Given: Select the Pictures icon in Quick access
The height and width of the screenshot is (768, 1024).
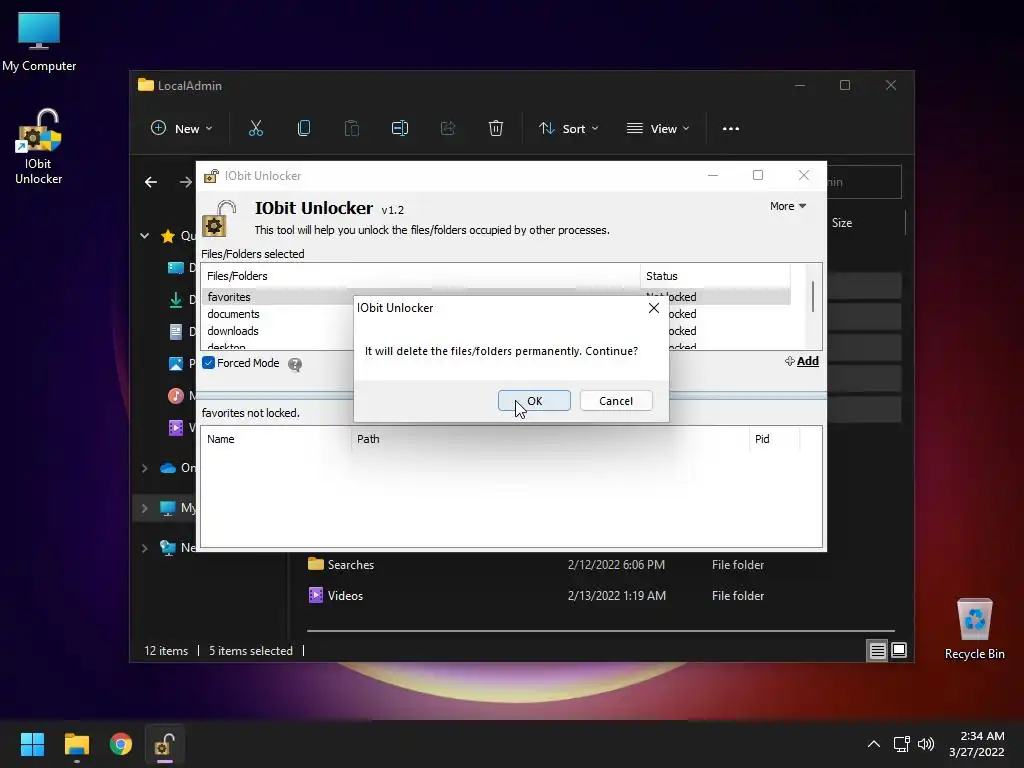Looking at the screenshot, I should pyautogui.click(x=176, y=364).
